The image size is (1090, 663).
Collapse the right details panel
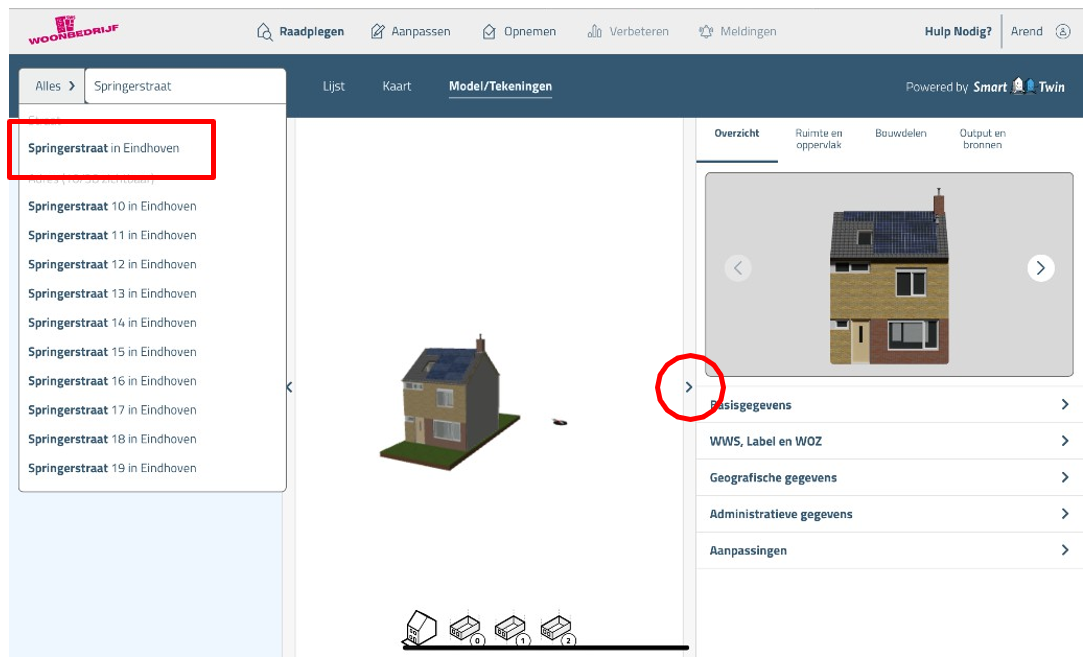(x=689, y=386)
